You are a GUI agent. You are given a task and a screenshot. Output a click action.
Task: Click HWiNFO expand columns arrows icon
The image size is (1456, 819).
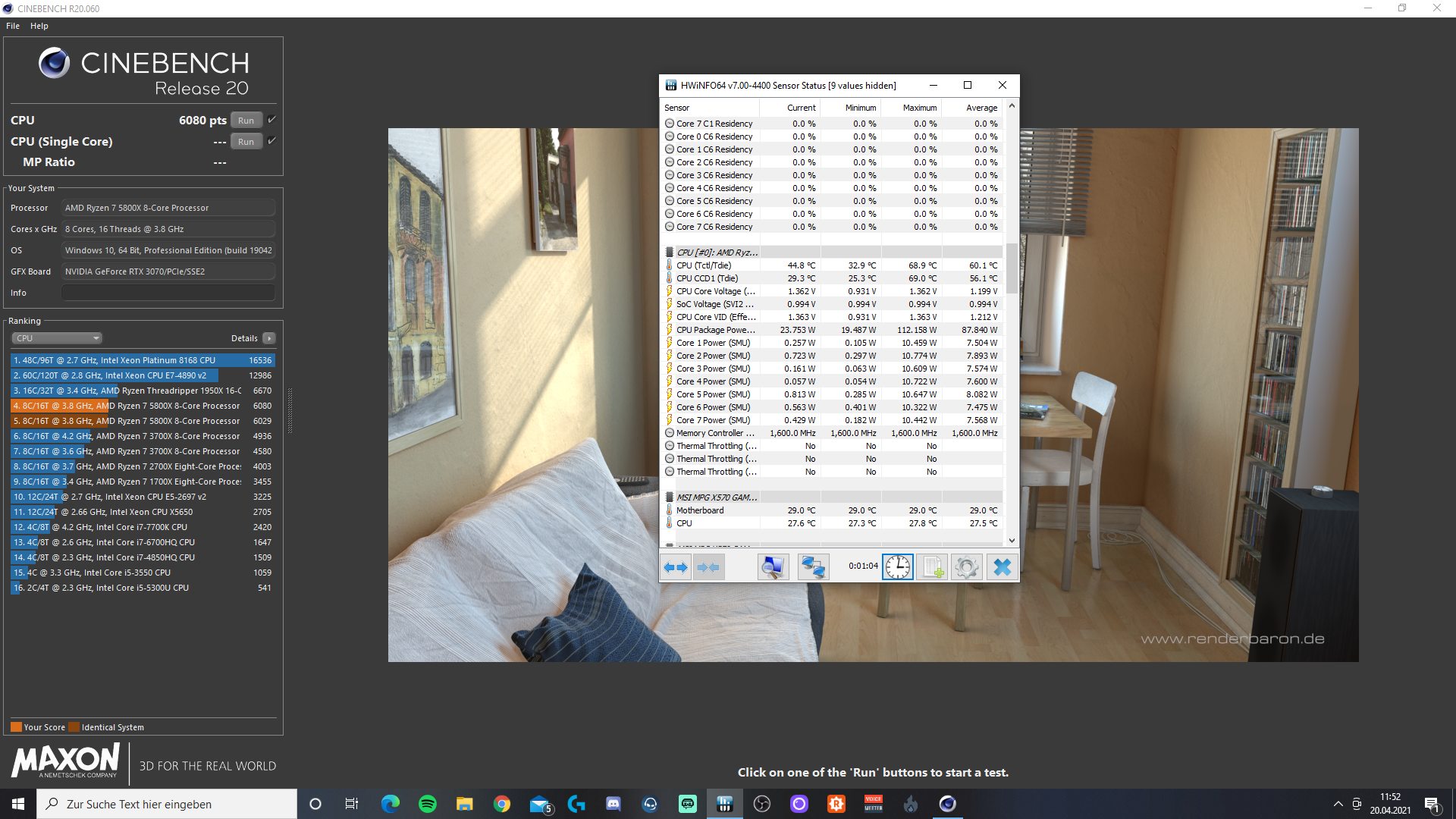click(675, 567)
